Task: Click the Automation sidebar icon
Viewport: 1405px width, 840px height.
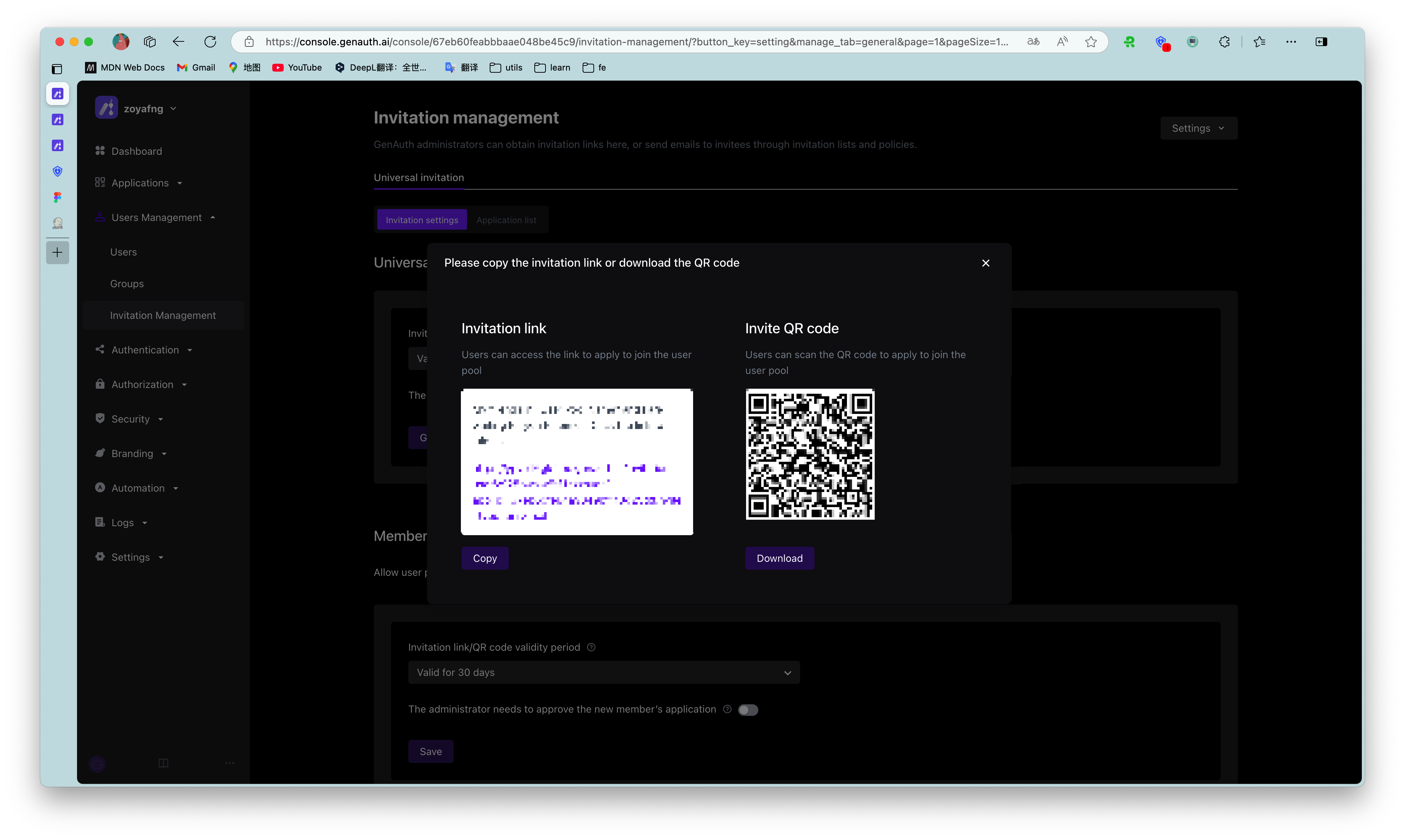Action: click(x=100, y=487)
